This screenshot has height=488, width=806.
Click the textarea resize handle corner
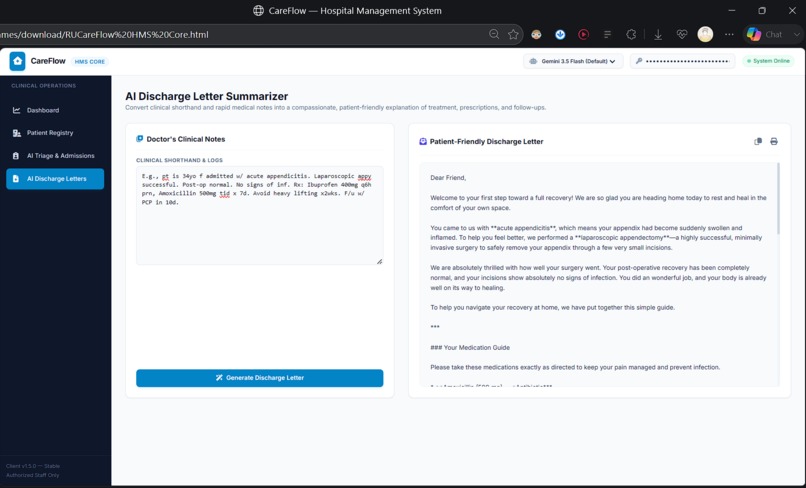(379, 261)
